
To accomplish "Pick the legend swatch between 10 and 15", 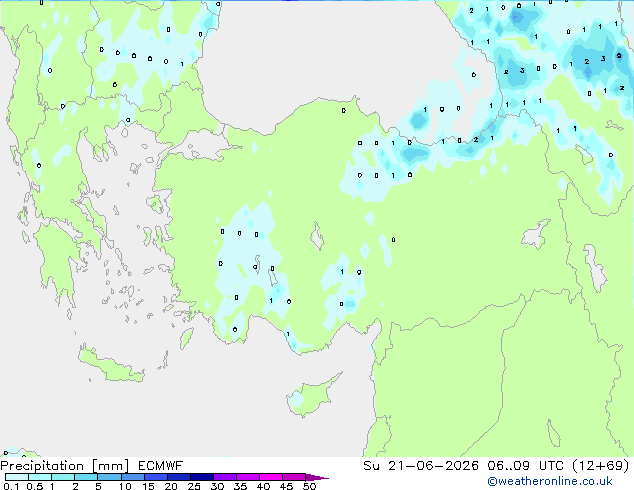I will (x=133, y=477).
